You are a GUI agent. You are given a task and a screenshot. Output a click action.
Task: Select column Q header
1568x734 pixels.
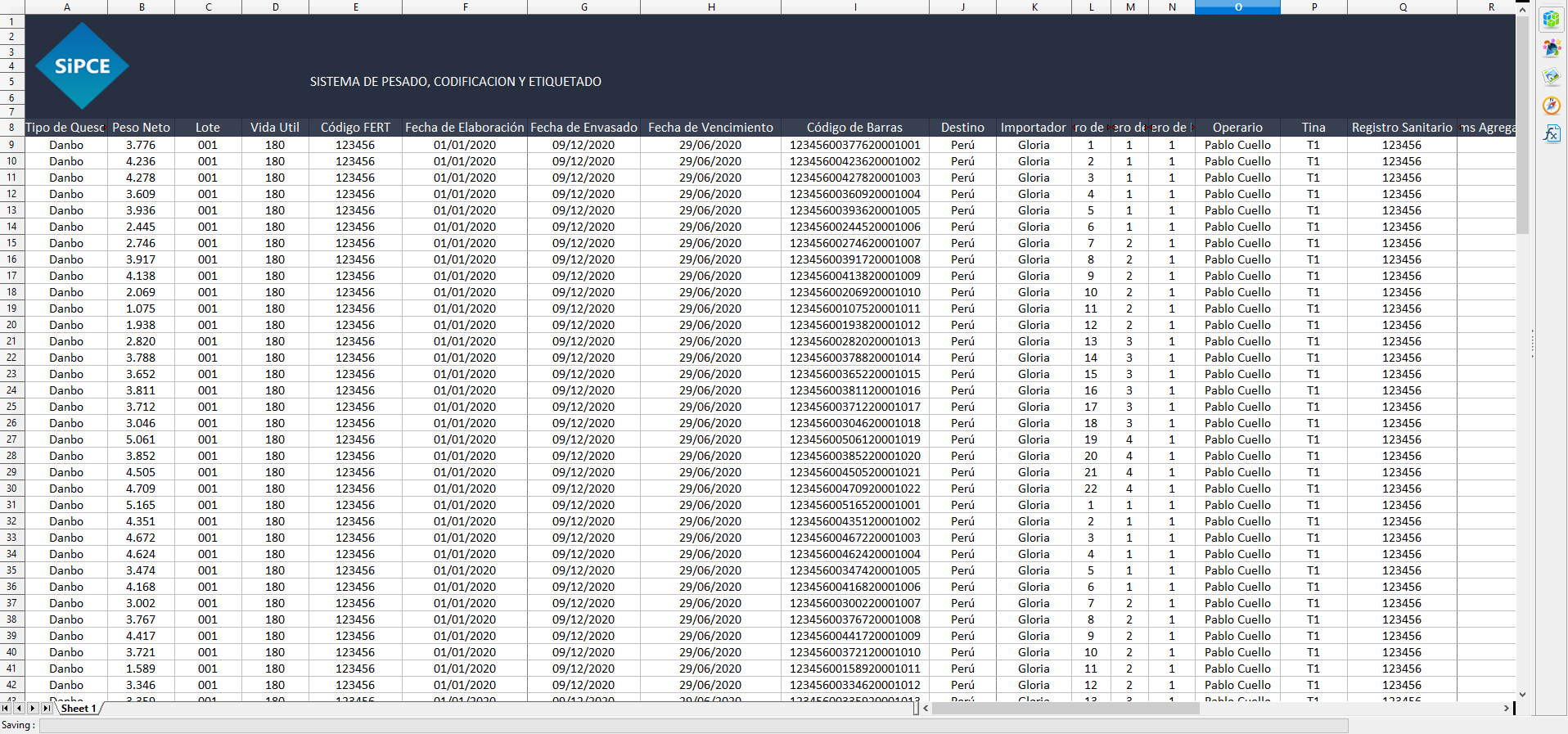tap(1402, 7)
